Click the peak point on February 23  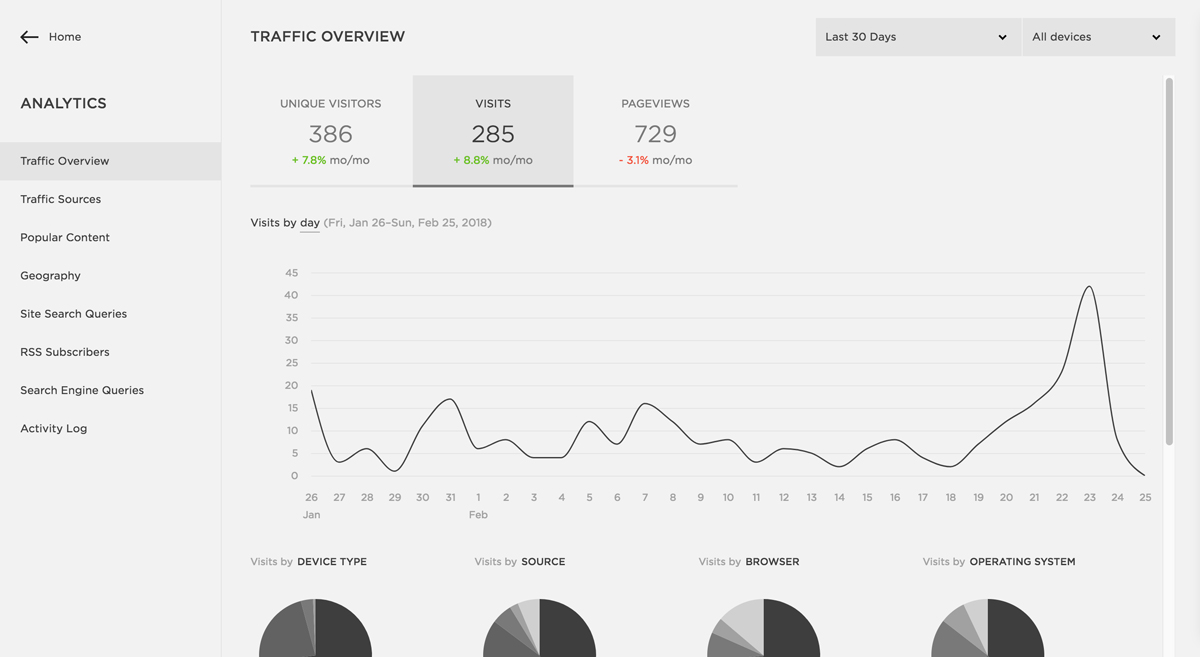coord(1089,287)
